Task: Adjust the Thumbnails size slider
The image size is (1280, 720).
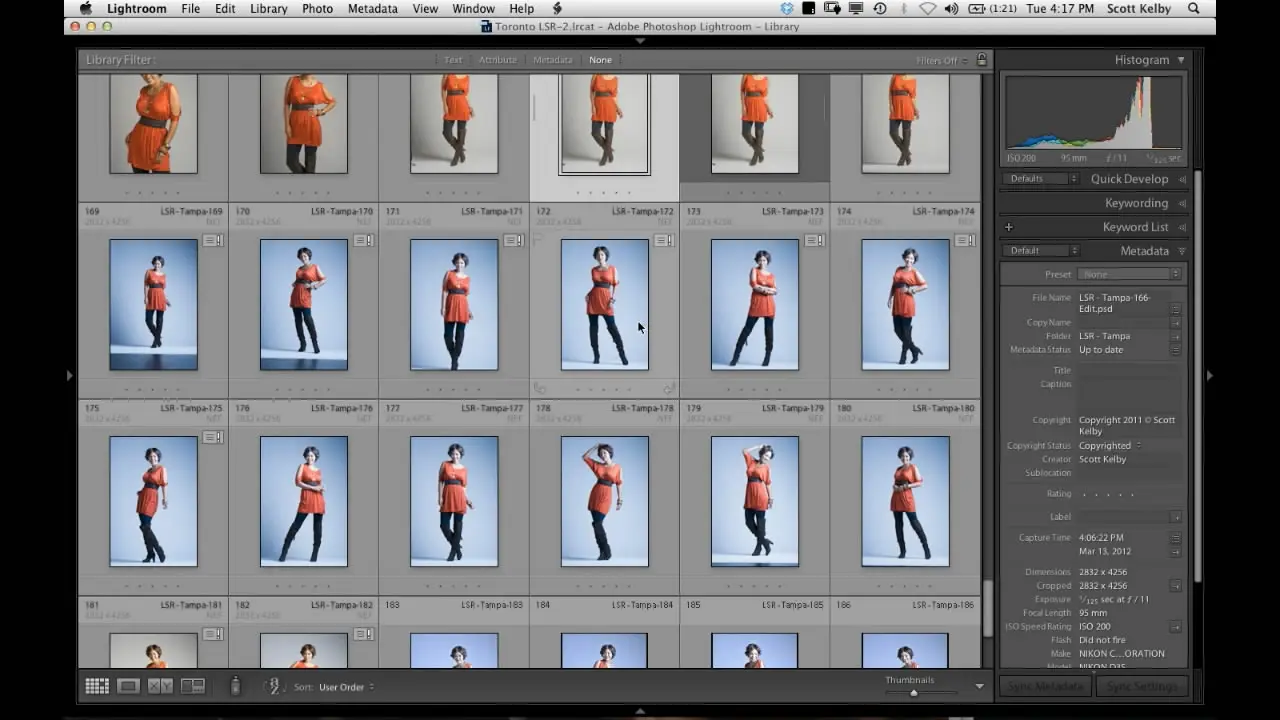Action: (913, 692)
